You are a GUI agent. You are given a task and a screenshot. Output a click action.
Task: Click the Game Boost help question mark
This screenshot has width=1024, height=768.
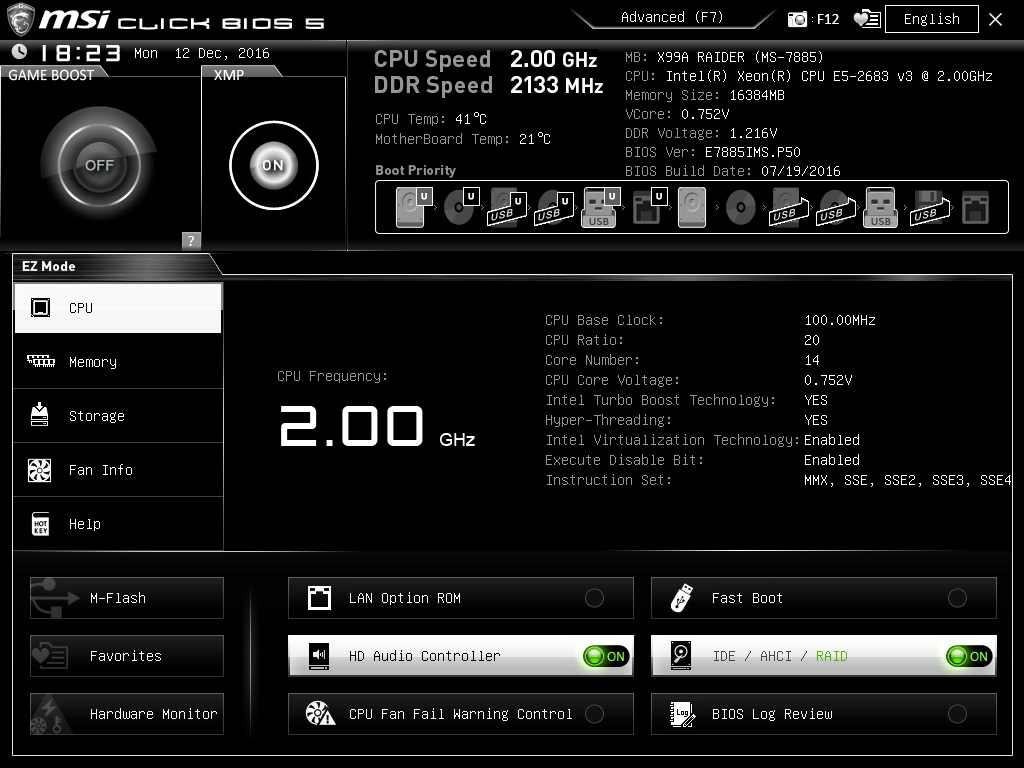[x=191, y=240]
